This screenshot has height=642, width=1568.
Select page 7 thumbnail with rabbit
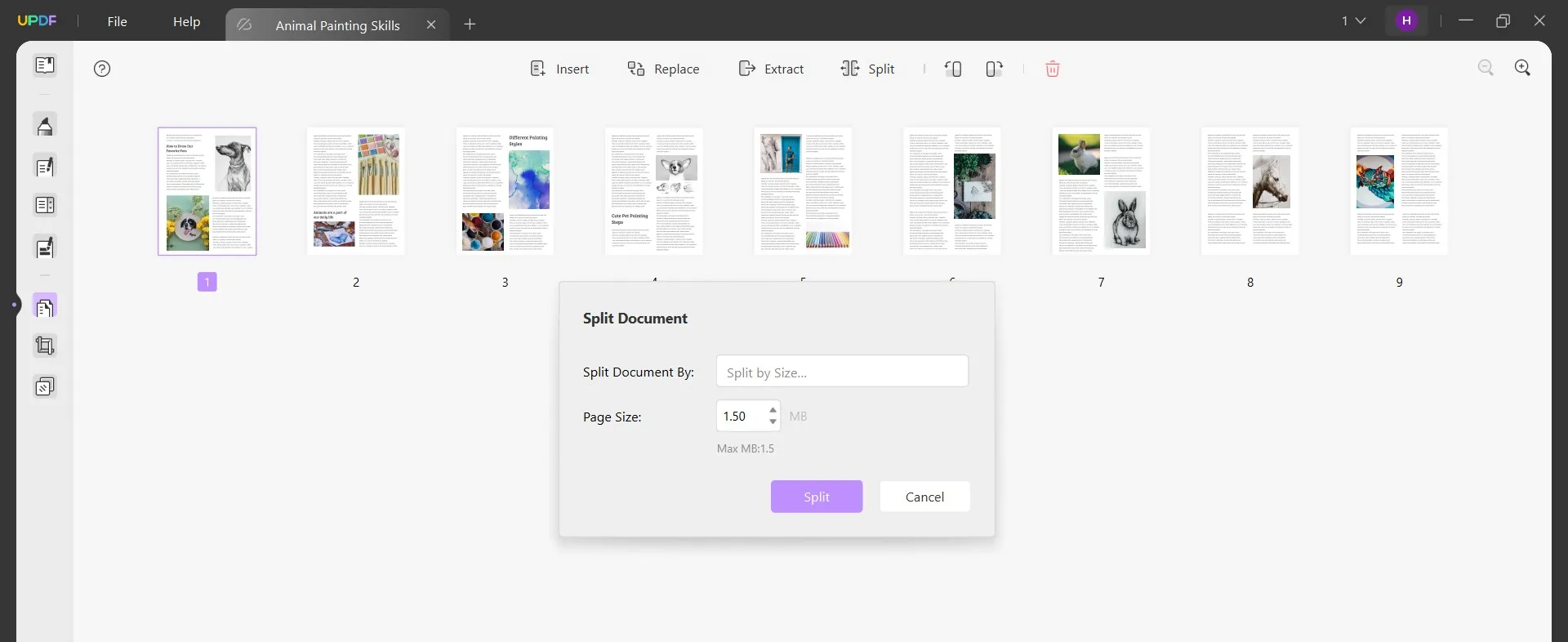tap(1101, 191)
